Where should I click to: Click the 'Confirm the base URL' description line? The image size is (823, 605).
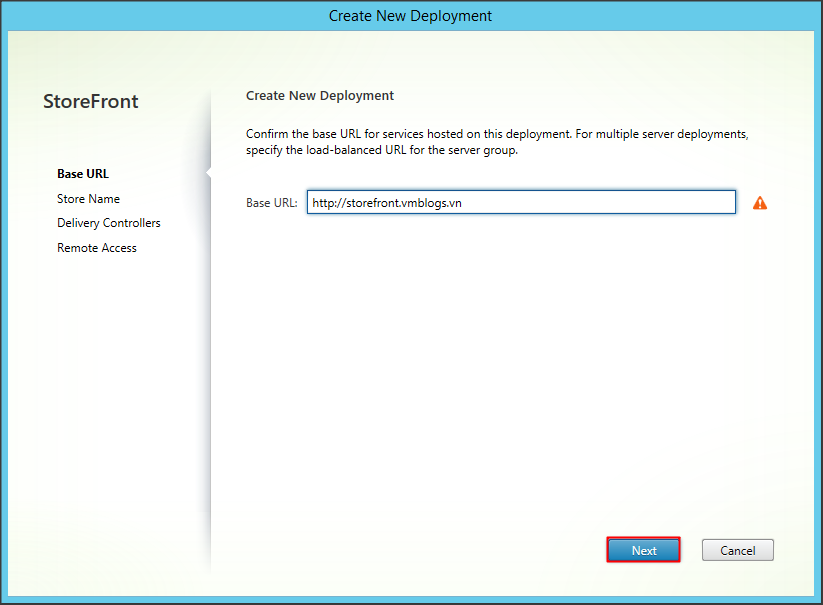pyautogui.click(x=496, y=134)
